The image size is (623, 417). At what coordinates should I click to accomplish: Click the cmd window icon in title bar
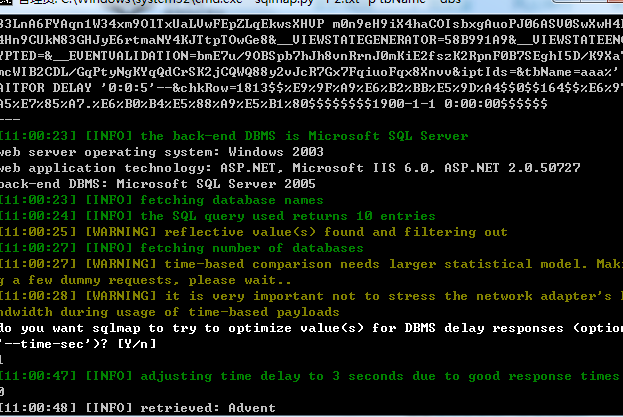pyautogui.click(x=7, y=2)
